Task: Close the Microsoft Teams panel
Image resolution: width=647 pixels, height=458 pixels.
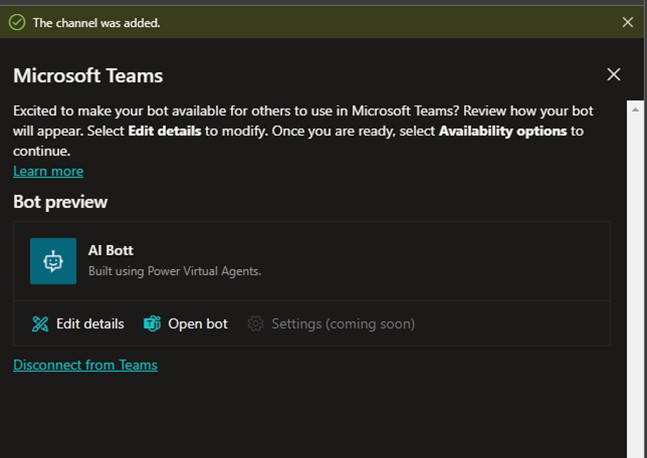Action: (614, 75)
